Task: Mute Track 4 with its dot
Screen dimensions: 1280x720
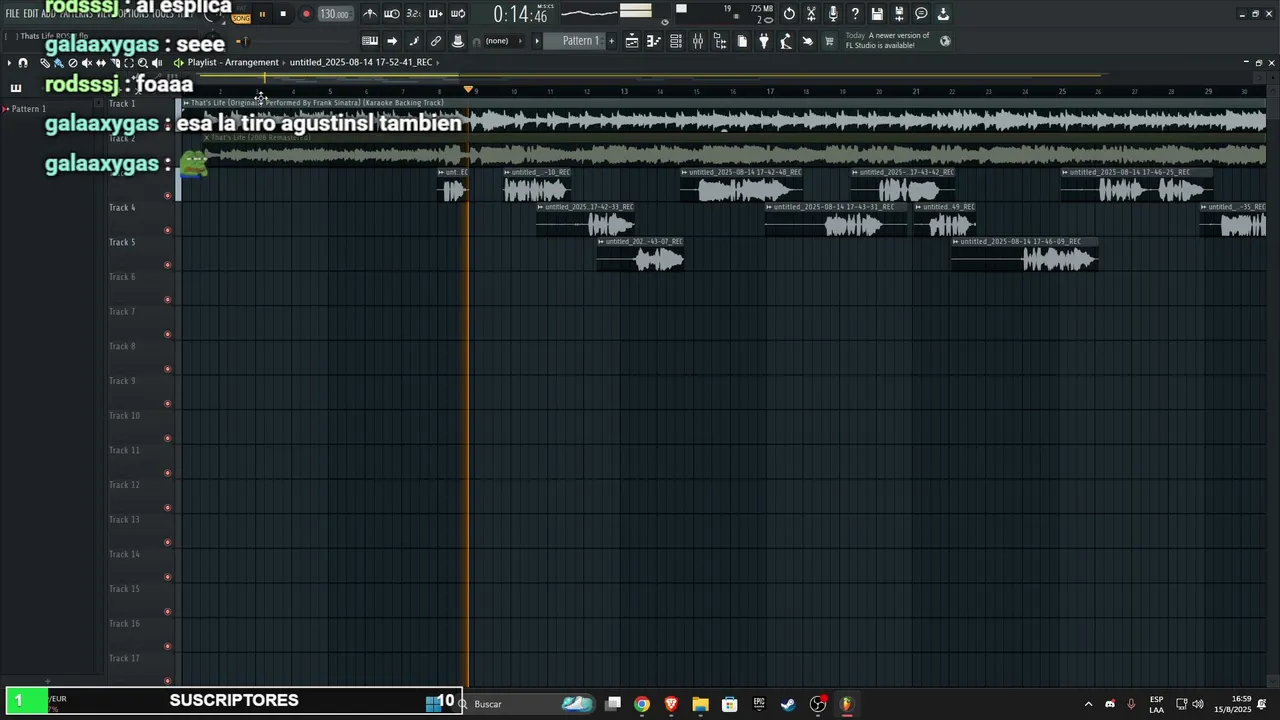Action: click(168, 230)
